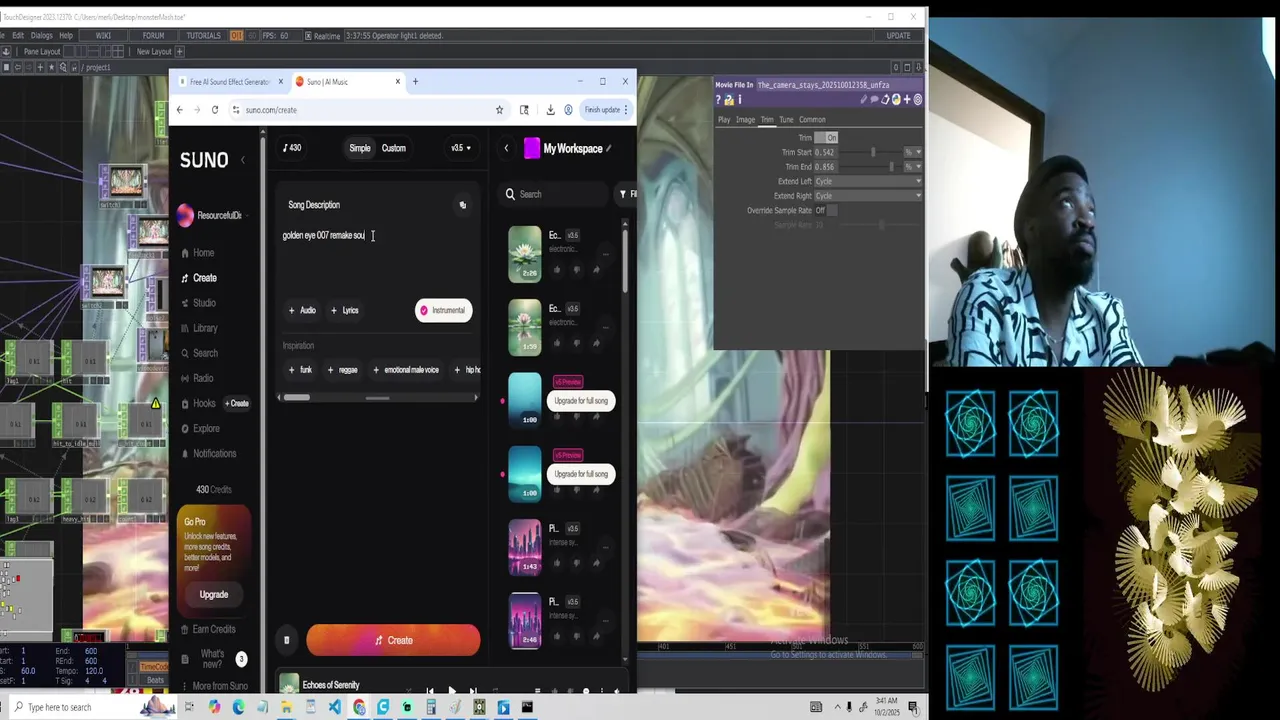Screen dimensions: 1280x720
Task: Add Audio to song
Action: 302,310
